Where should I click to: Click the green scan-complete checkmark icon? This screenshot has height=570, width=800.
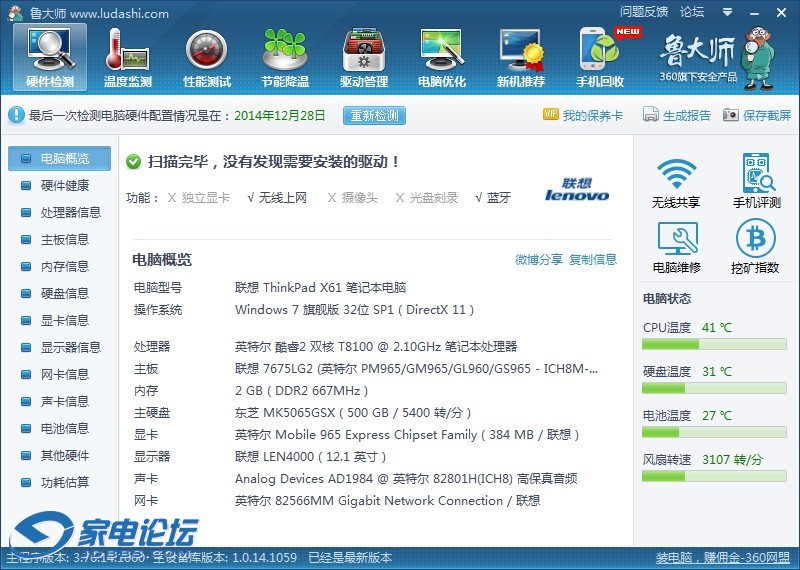tap(134, 162)
